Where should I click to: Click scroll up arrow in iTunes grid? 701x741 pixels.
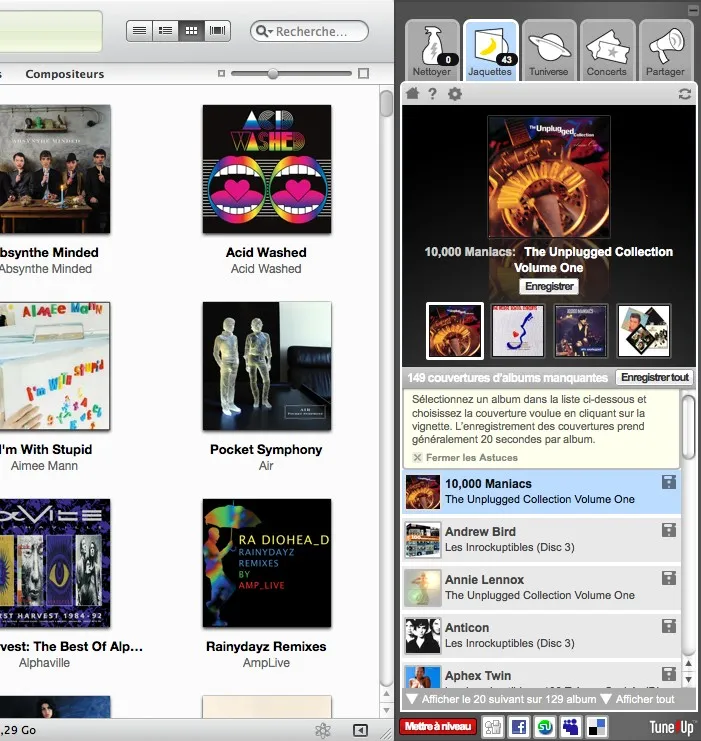coord(387,693)
